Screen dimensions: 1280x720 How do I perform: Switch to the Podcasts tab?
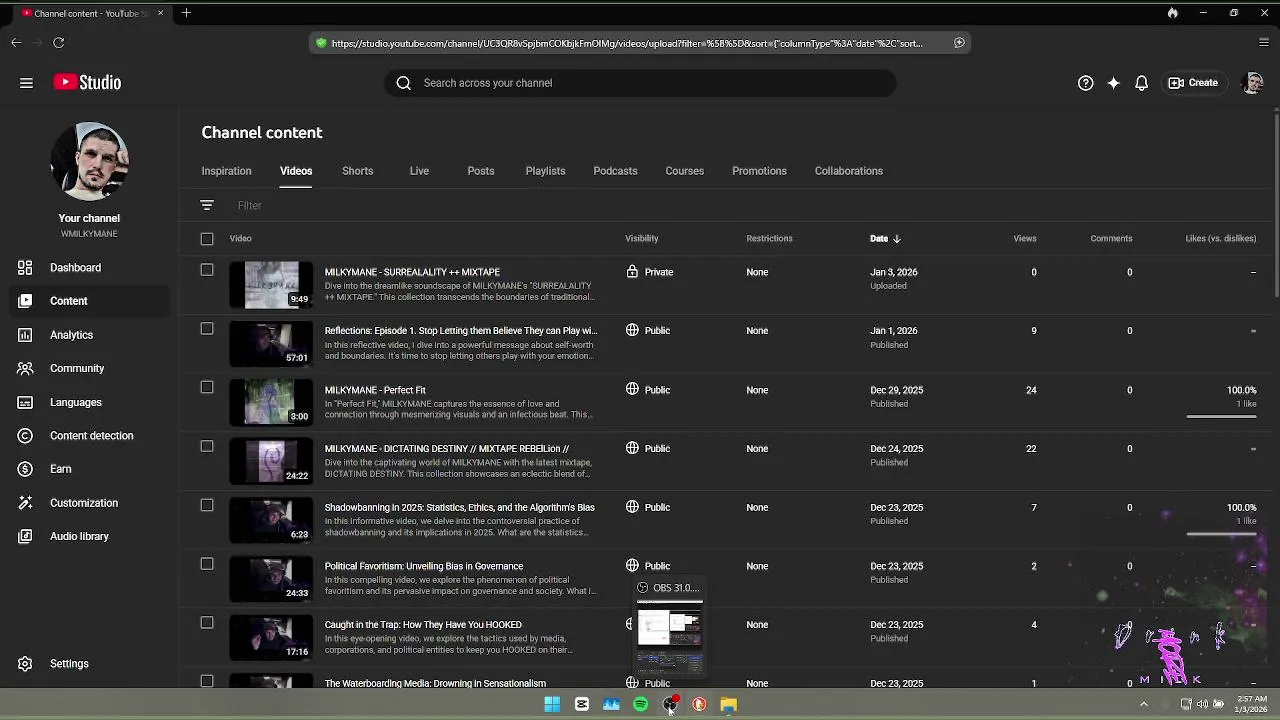click(x=615, y=171)
